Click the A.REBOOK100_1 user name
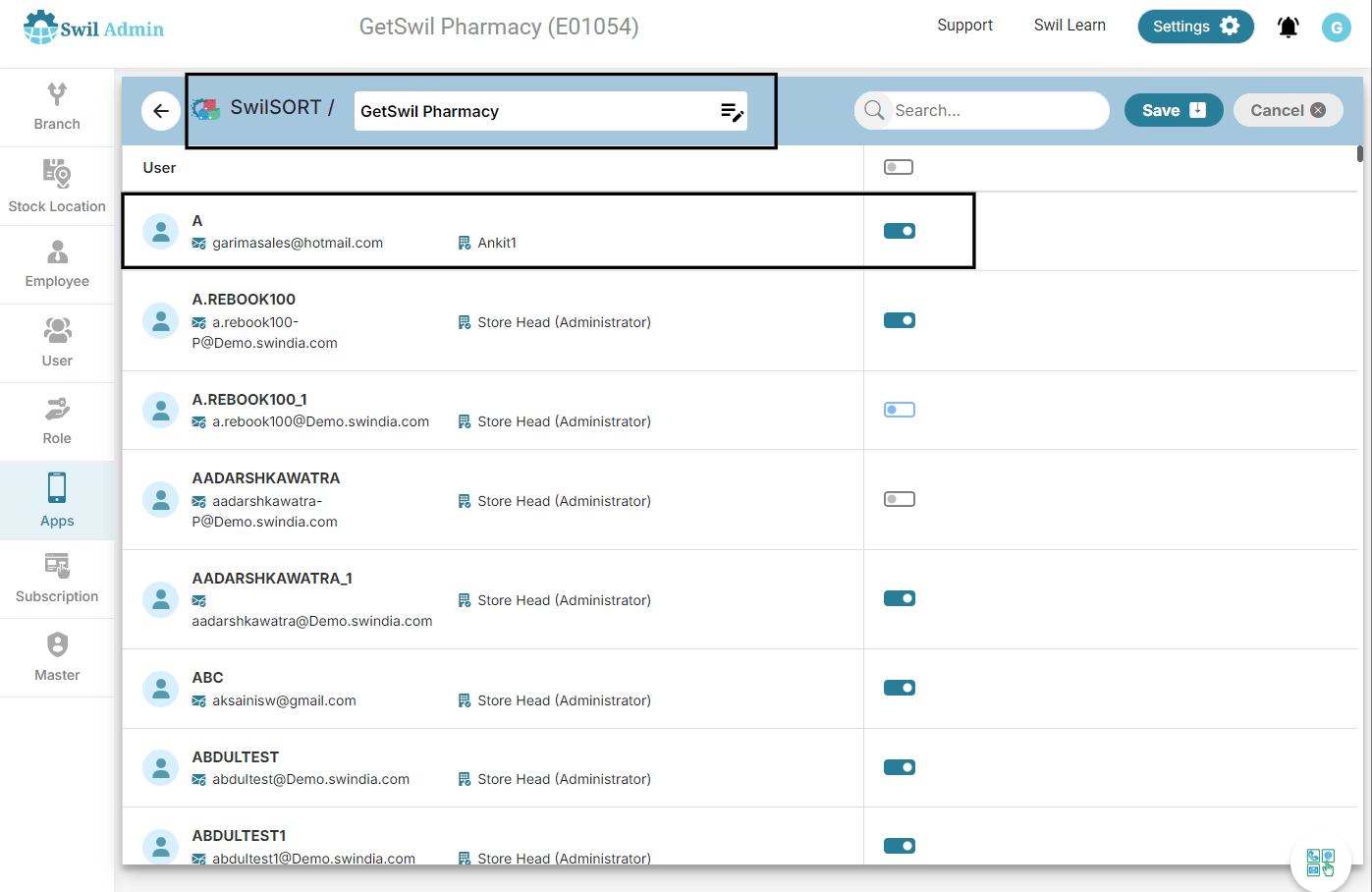 click(249, 400)
